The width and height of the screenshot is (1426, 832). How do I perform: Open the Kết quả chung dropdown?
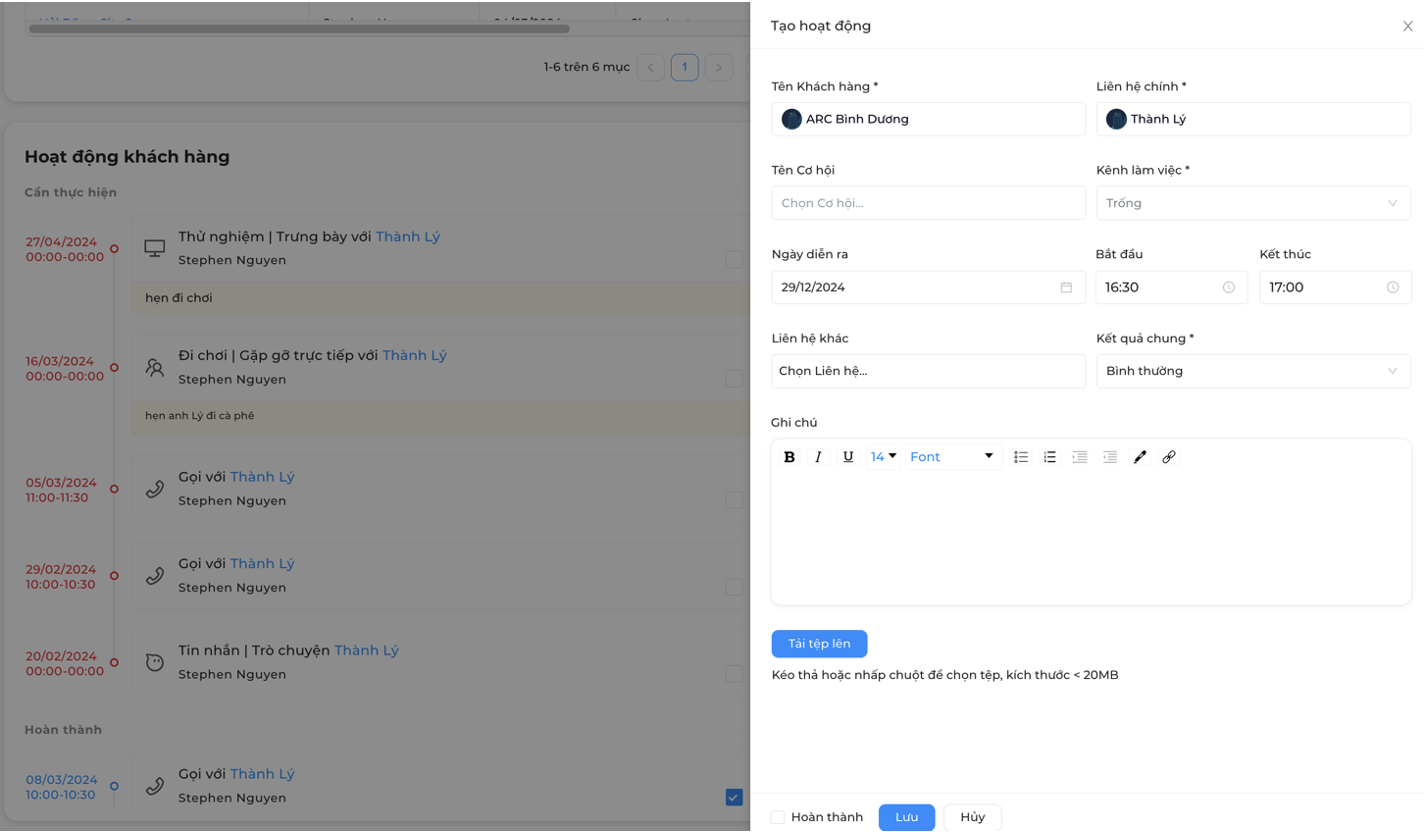(1253, 371)
